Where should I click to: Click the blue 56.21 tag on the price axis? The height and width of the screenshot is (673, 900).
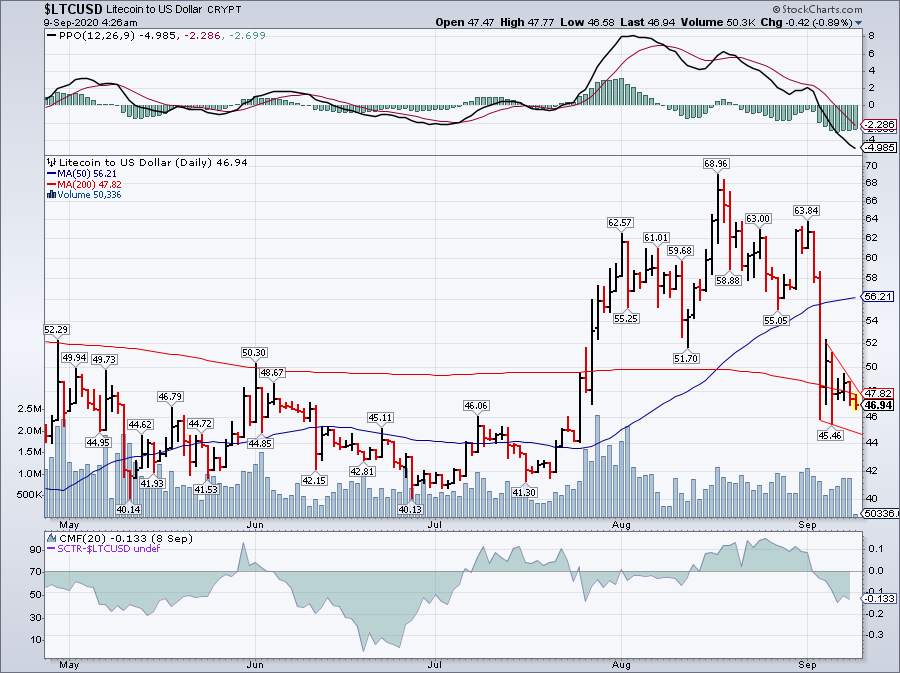(x=879, y=297)
